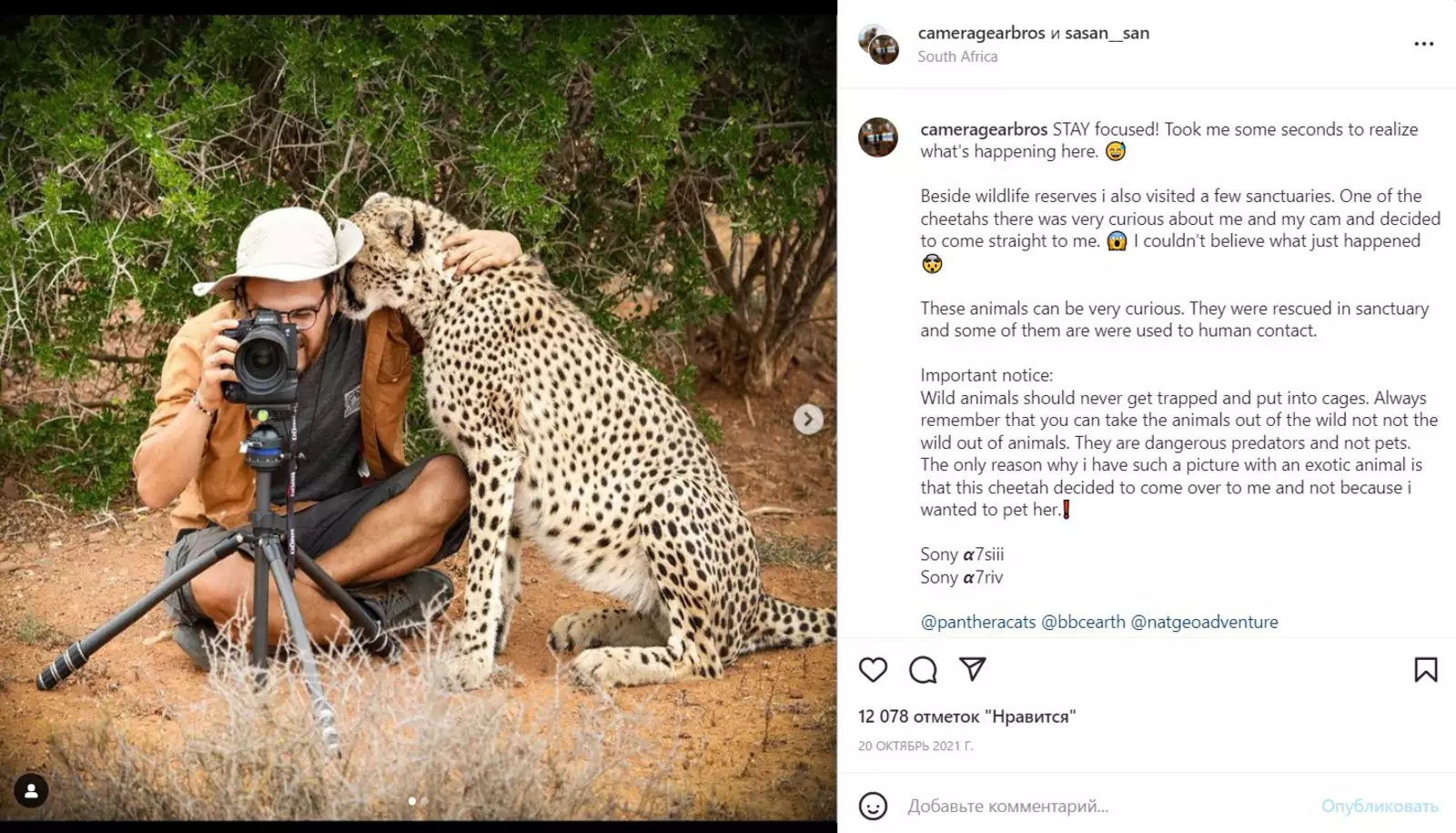Screen dimensions: 1456x833
Task: Open the @natgeoadventure mention
Action: tap(1204, 622)
